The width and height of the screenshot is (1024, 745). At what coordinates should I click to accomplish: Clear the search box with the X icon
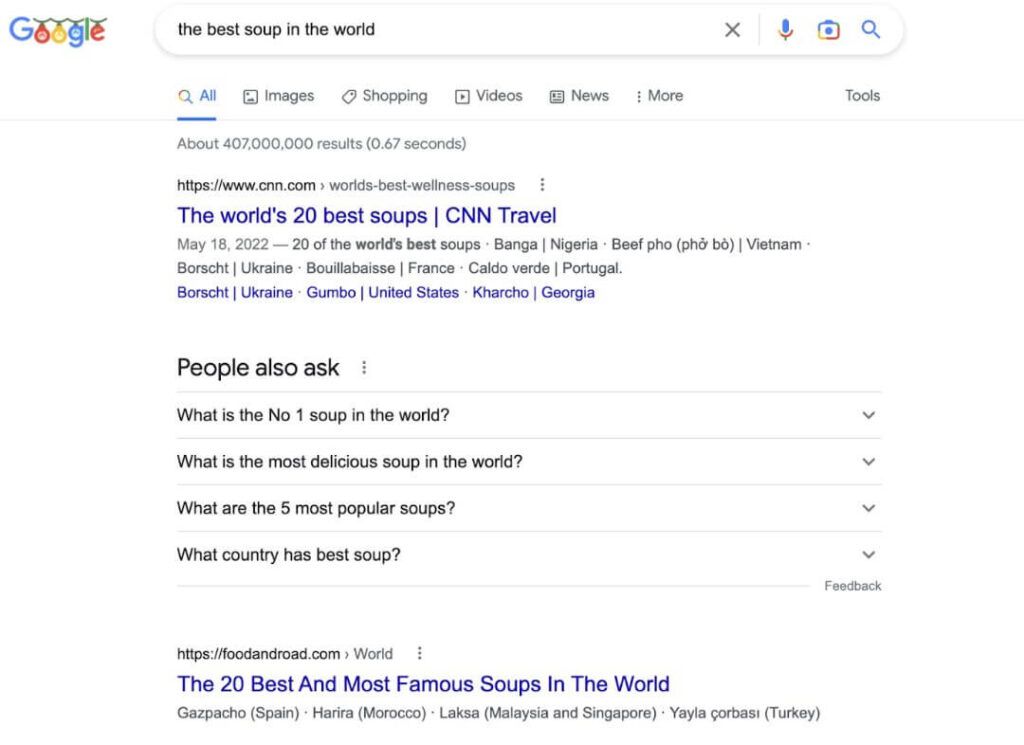coord(733,30)
